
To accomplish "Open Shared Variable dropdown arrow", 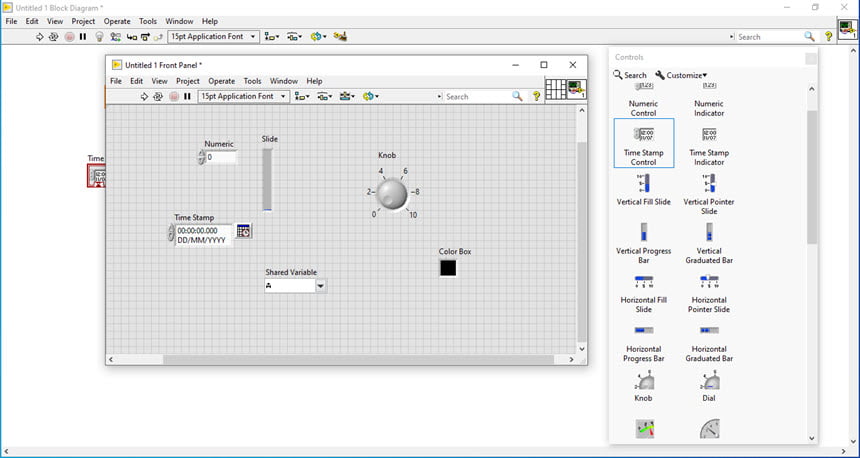I will click(x=321, y=286).
